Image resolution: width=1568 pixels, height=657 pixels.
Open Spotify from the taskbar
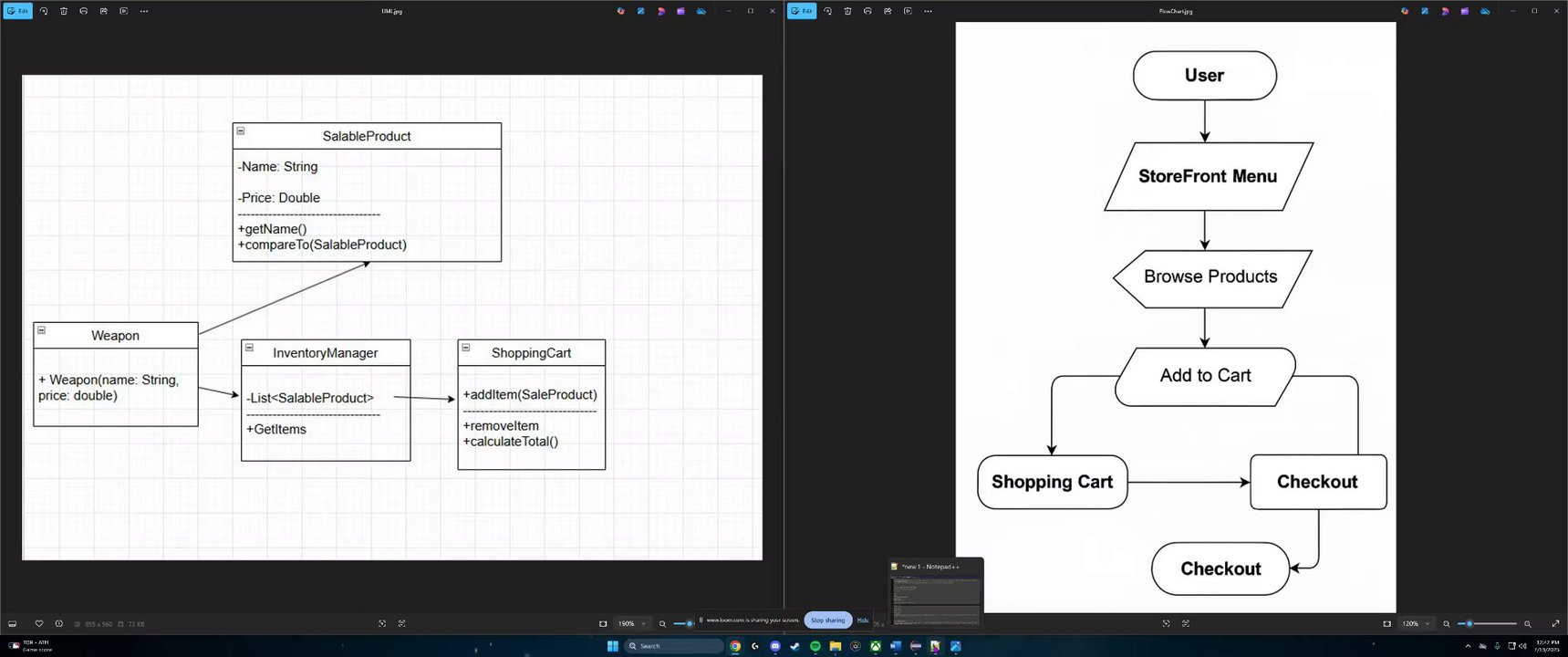(815, 646)
